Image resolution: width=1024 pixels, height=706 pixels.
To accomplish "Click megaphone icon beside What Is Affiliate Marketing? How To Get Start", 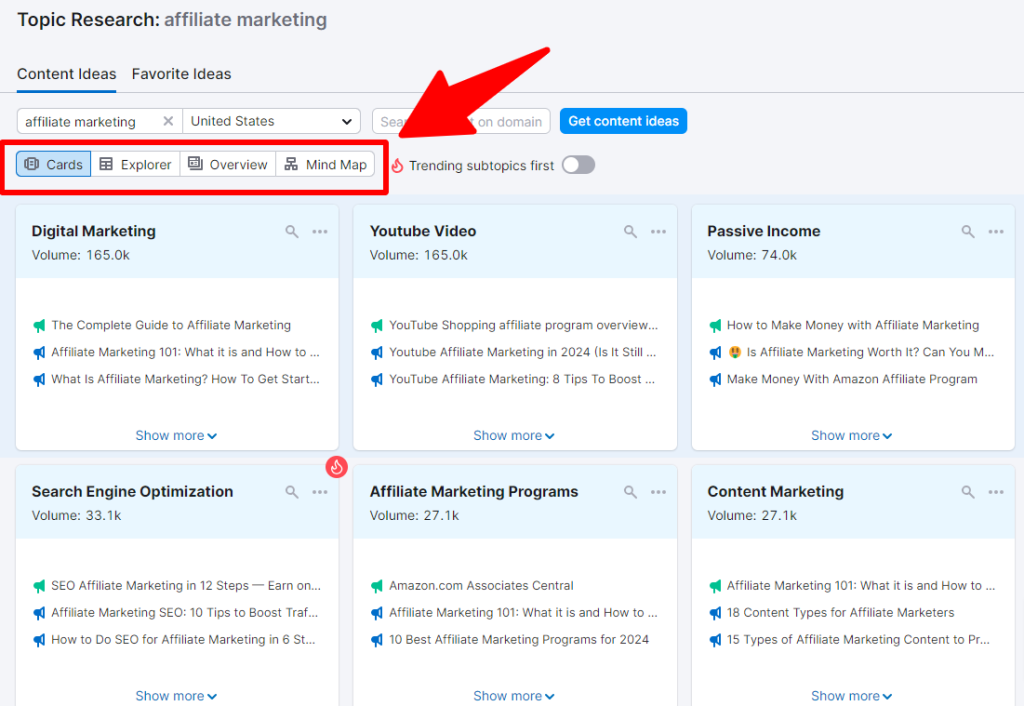I will coord(39,379).
